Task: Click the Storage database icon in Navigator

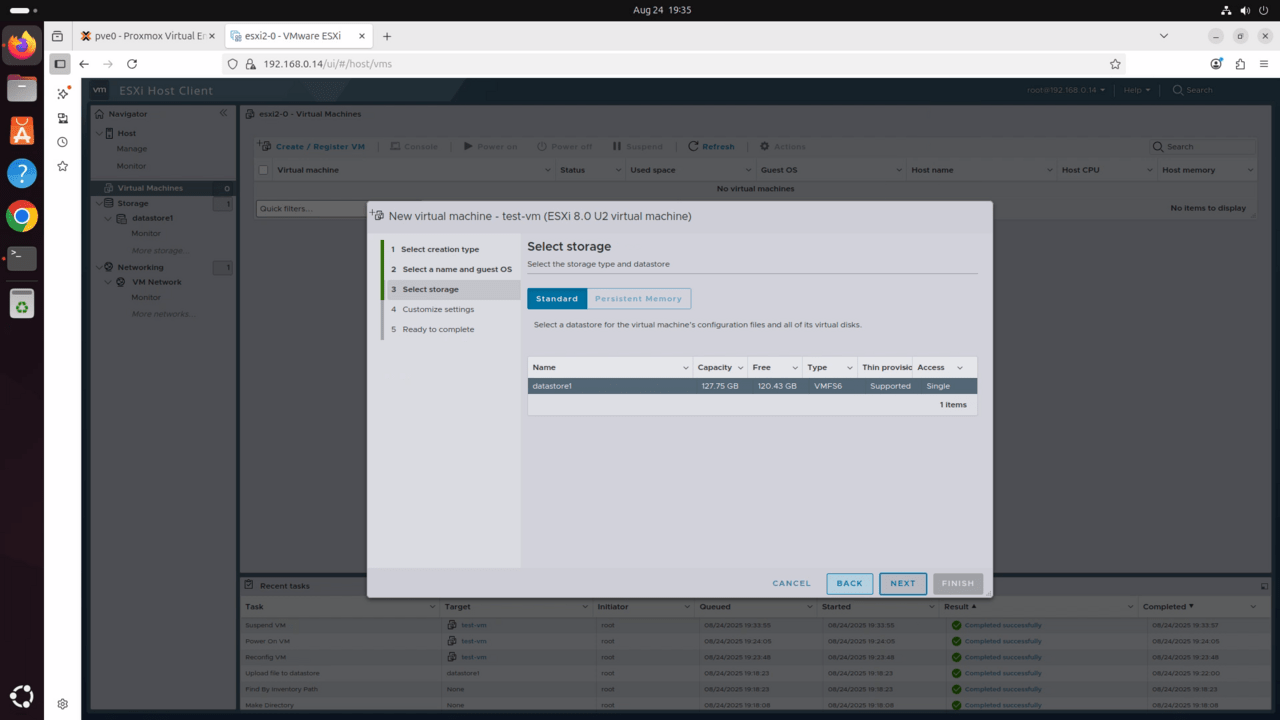Action: tap(110, 203)
